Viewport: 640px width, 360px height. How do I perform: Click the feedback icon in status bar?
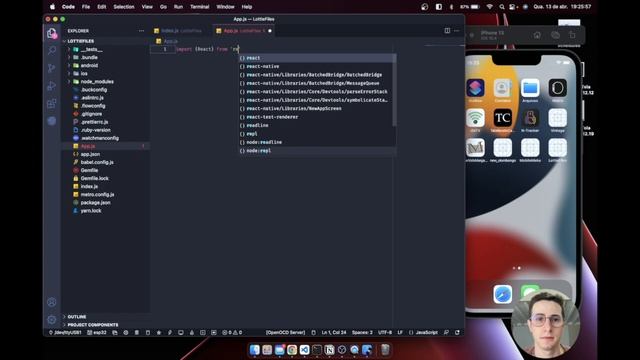446,333
